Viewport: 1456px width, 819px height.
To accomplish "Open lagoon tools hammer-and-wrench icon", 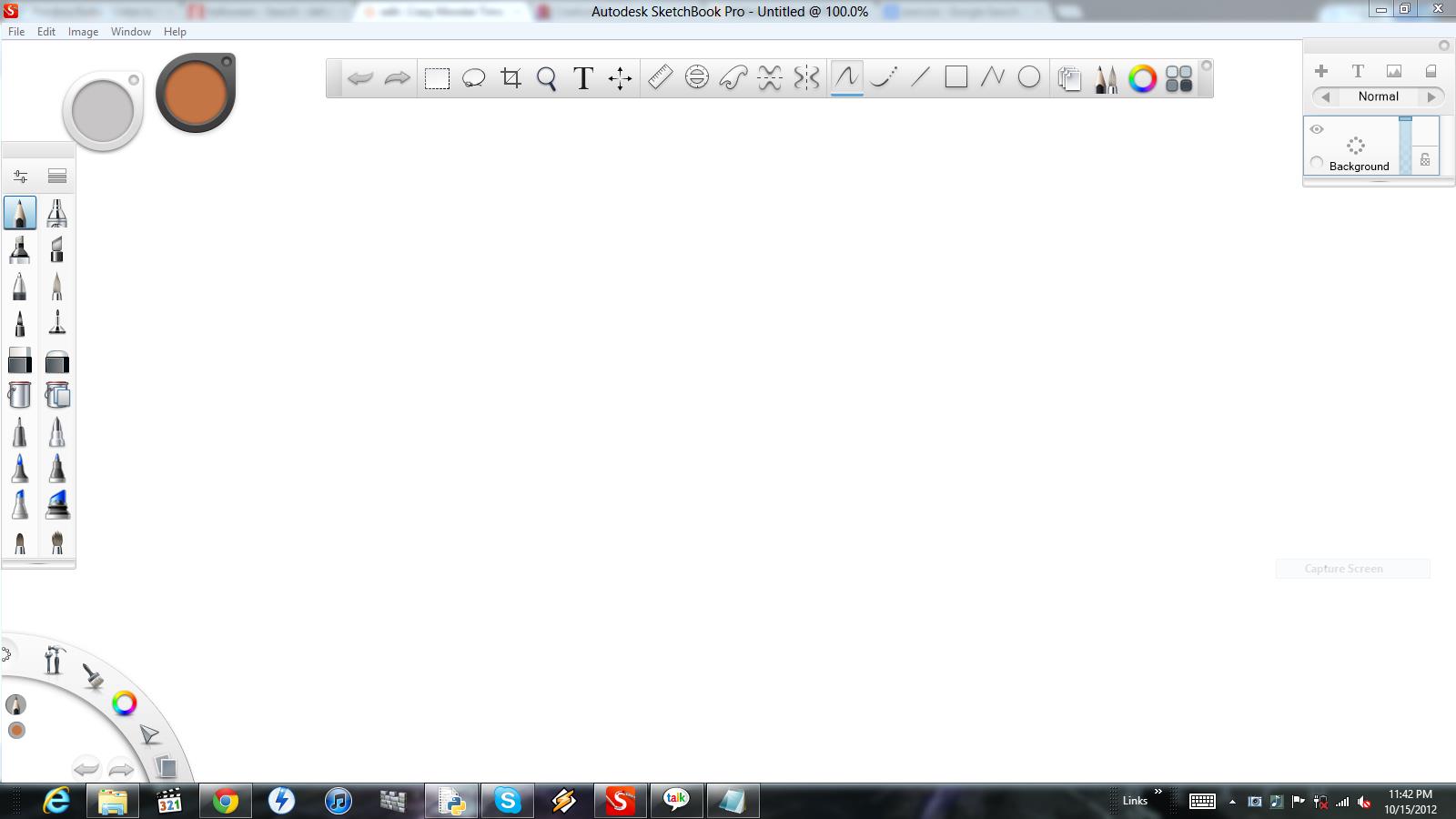I will (54, 660).
